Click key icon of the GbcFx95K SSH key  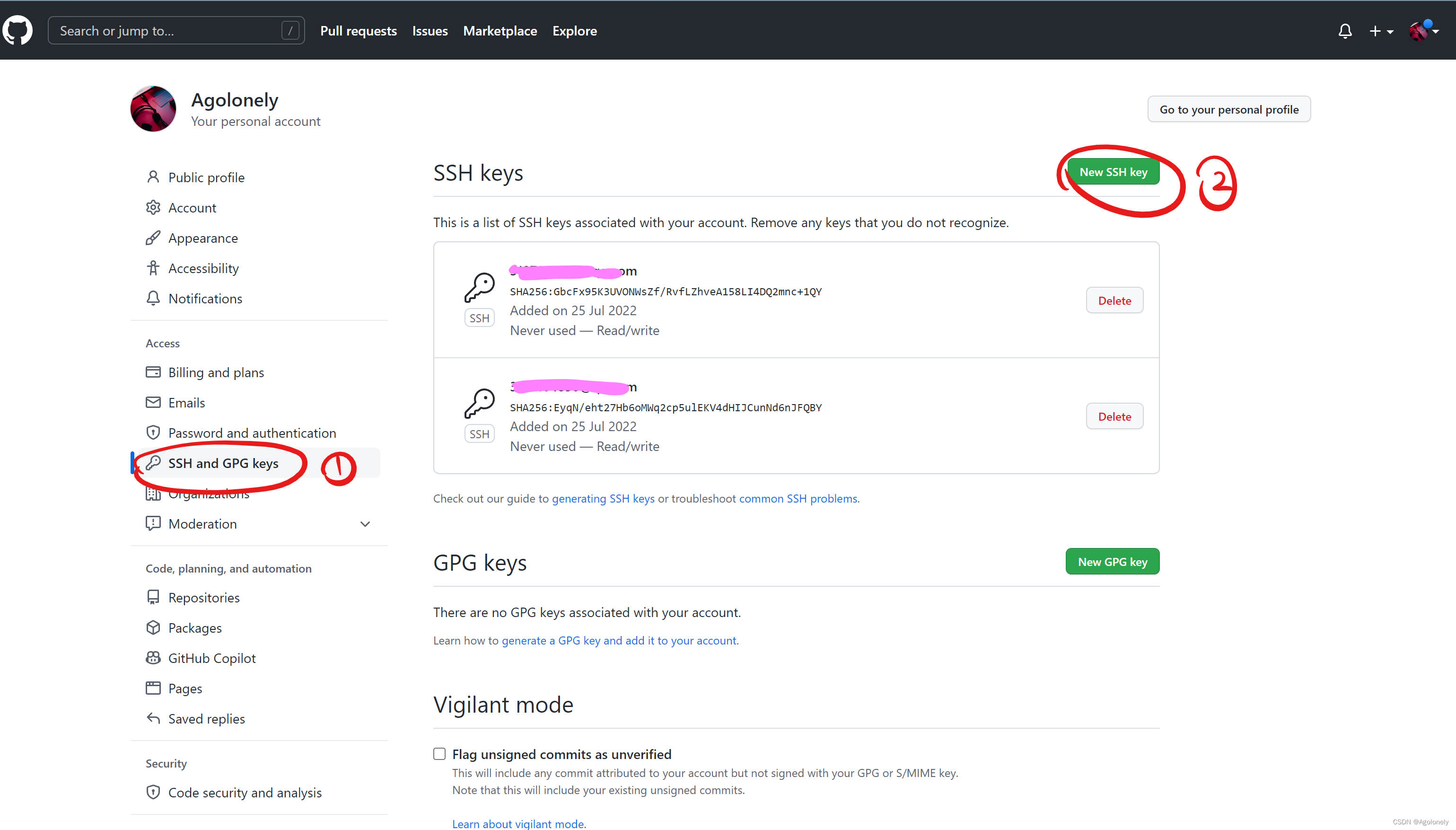click(479, 287)
